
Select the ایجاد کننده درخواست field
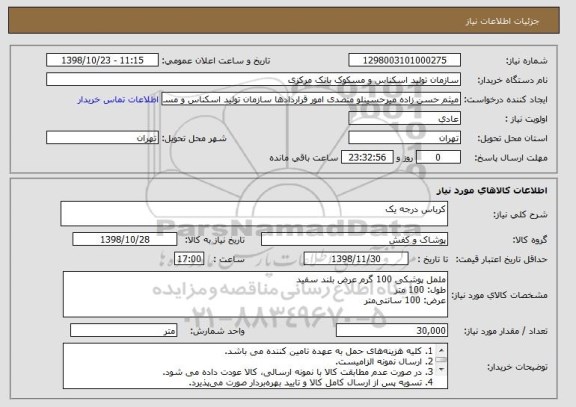coord(311,99)
